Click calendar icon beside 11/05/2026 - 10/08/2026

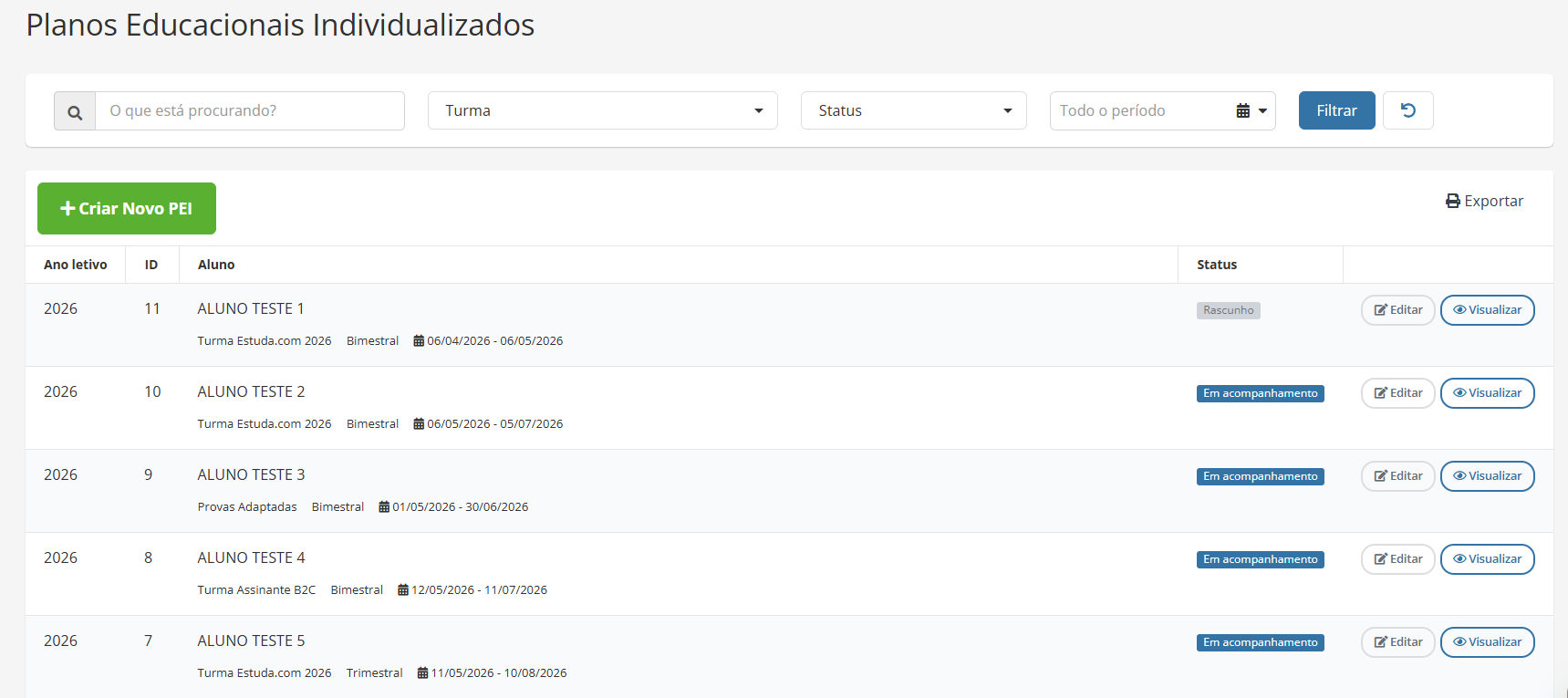[422, 672]
